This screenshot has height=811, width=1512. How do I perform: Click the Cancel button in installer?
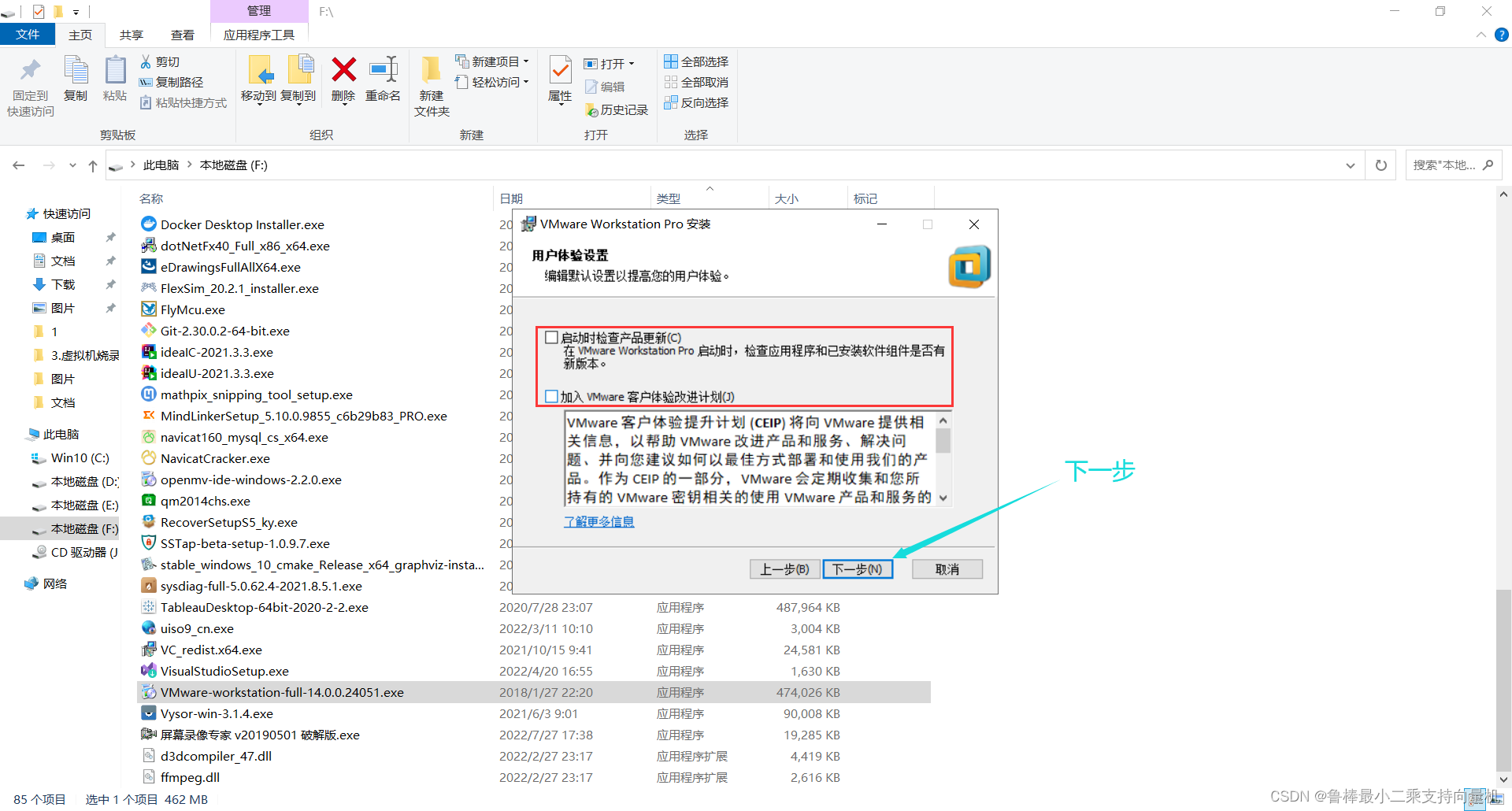click(947, 568)
